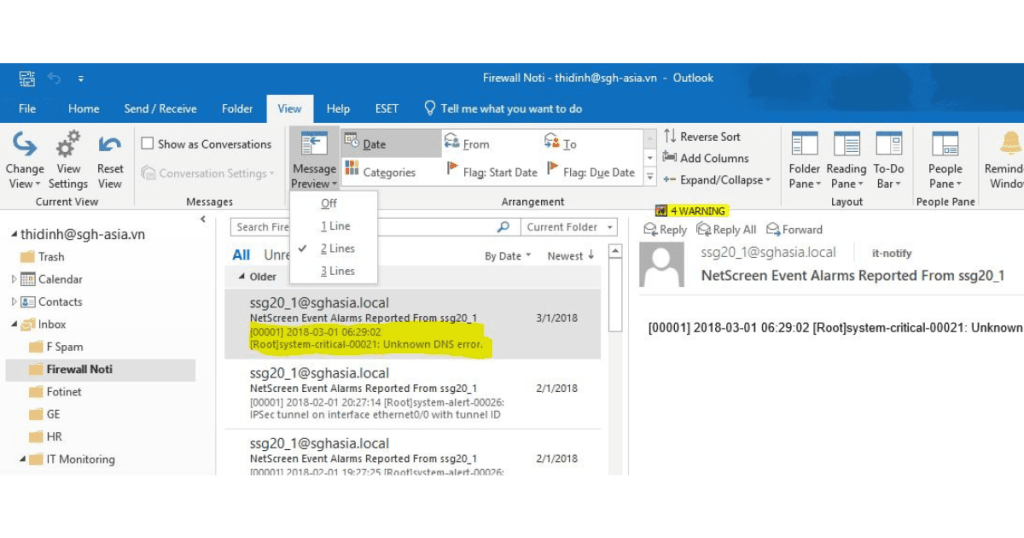Click Add Columns
1024x538 pixels.
coord(705,158)
